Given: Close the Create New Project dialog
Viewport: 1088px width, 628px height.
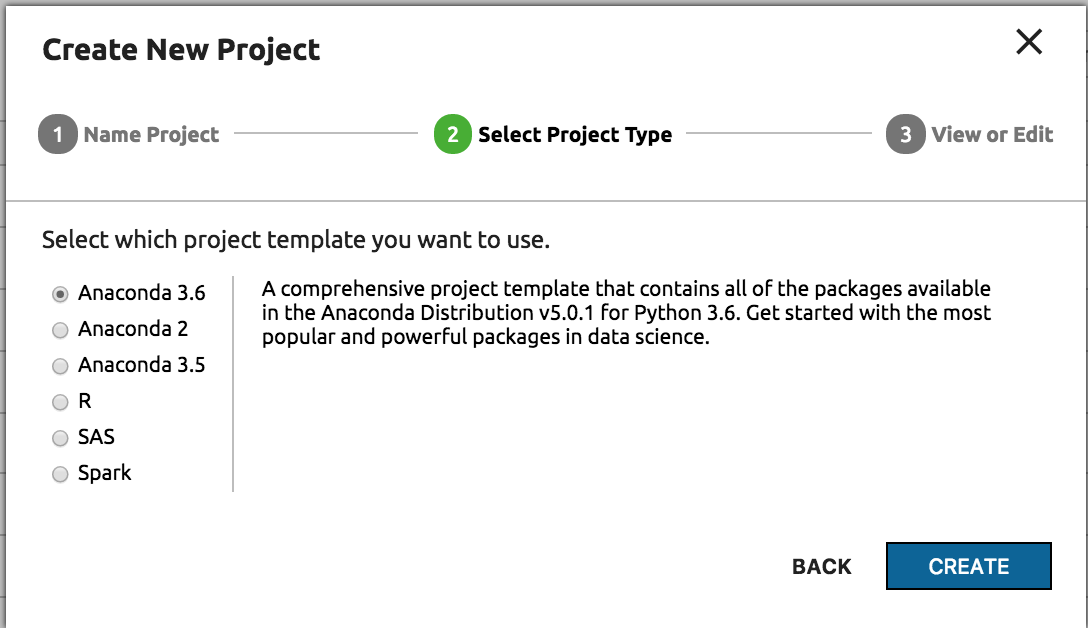Looking at the screenshot, I should point(1029,42).
